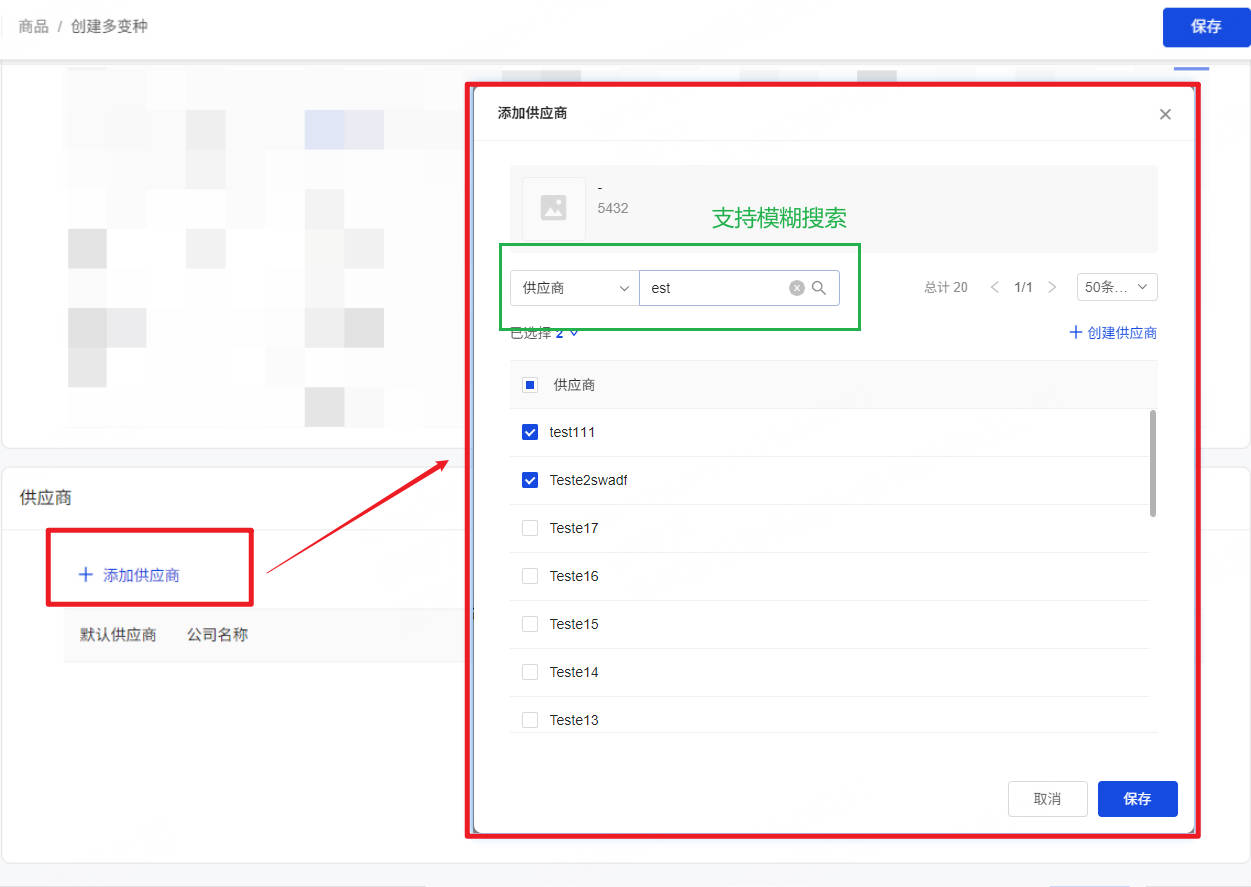Check the Teste15 supplier

click(x=530, y=624)
